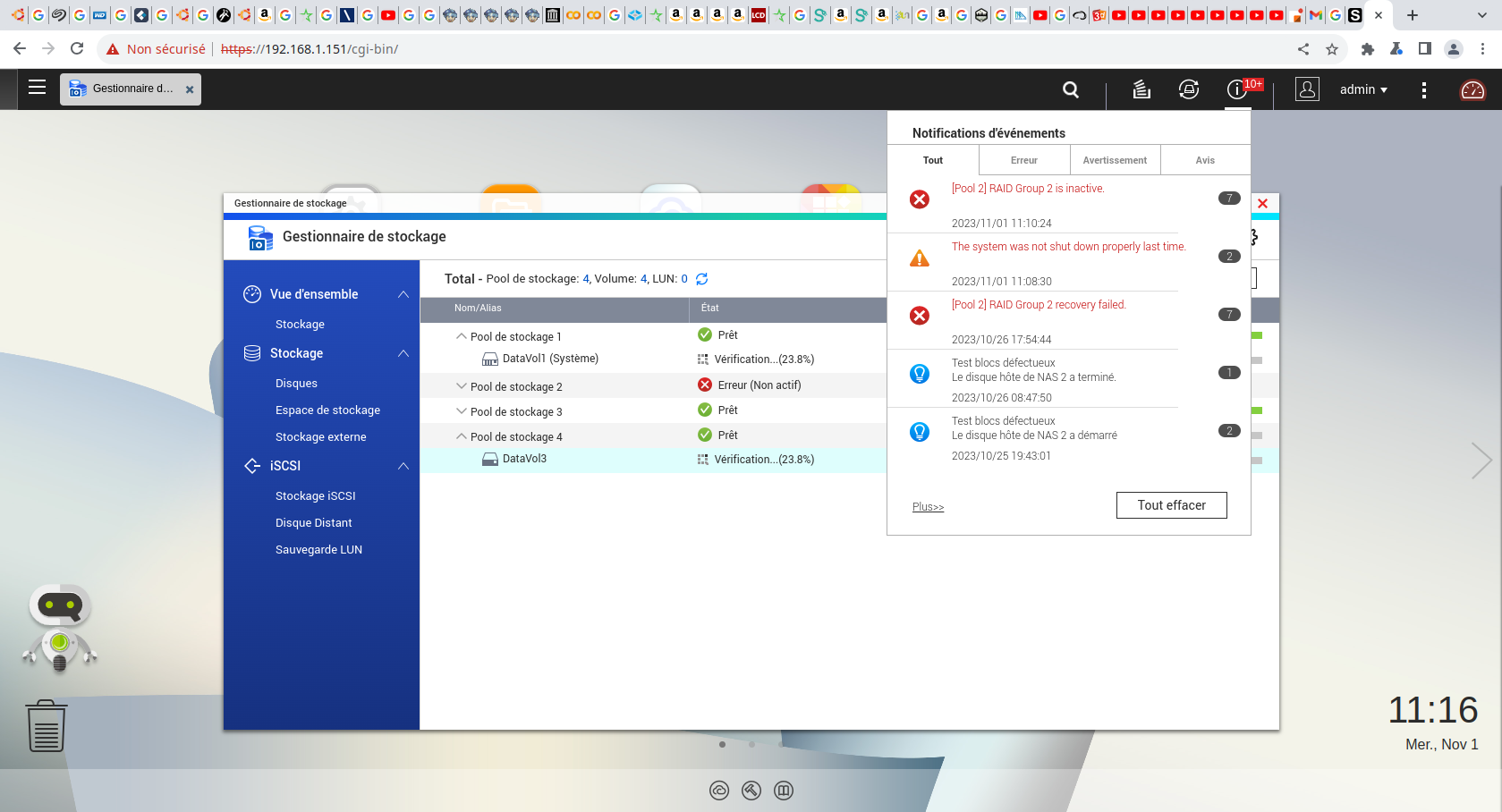Viewport: 1502px width, 812px height.
Task: Switch to the Avertissement notifications tab
Action: click(x=1115, y=160)
